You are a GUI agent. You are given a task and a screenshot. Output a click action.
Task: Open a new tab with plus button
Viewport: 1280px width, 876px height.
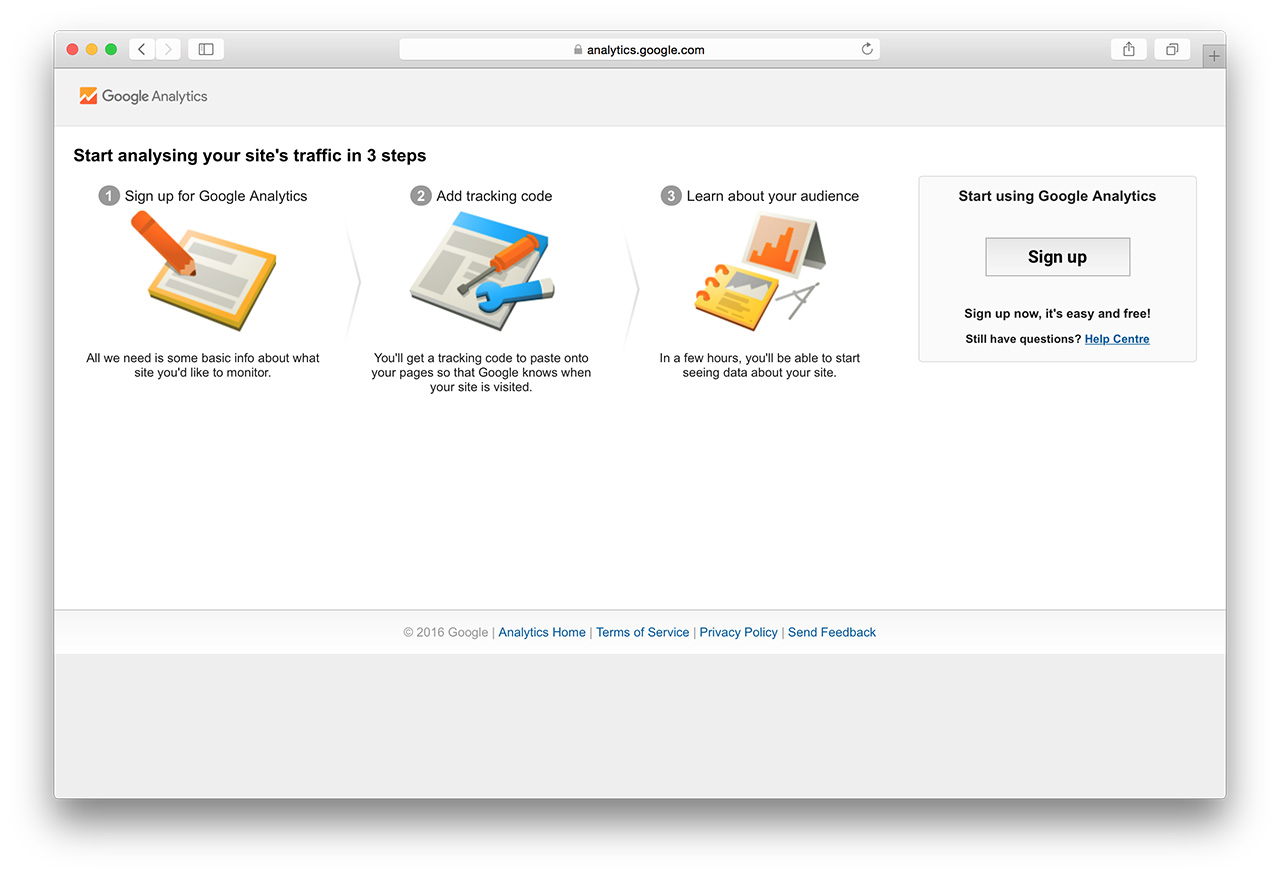(1214, 56)
